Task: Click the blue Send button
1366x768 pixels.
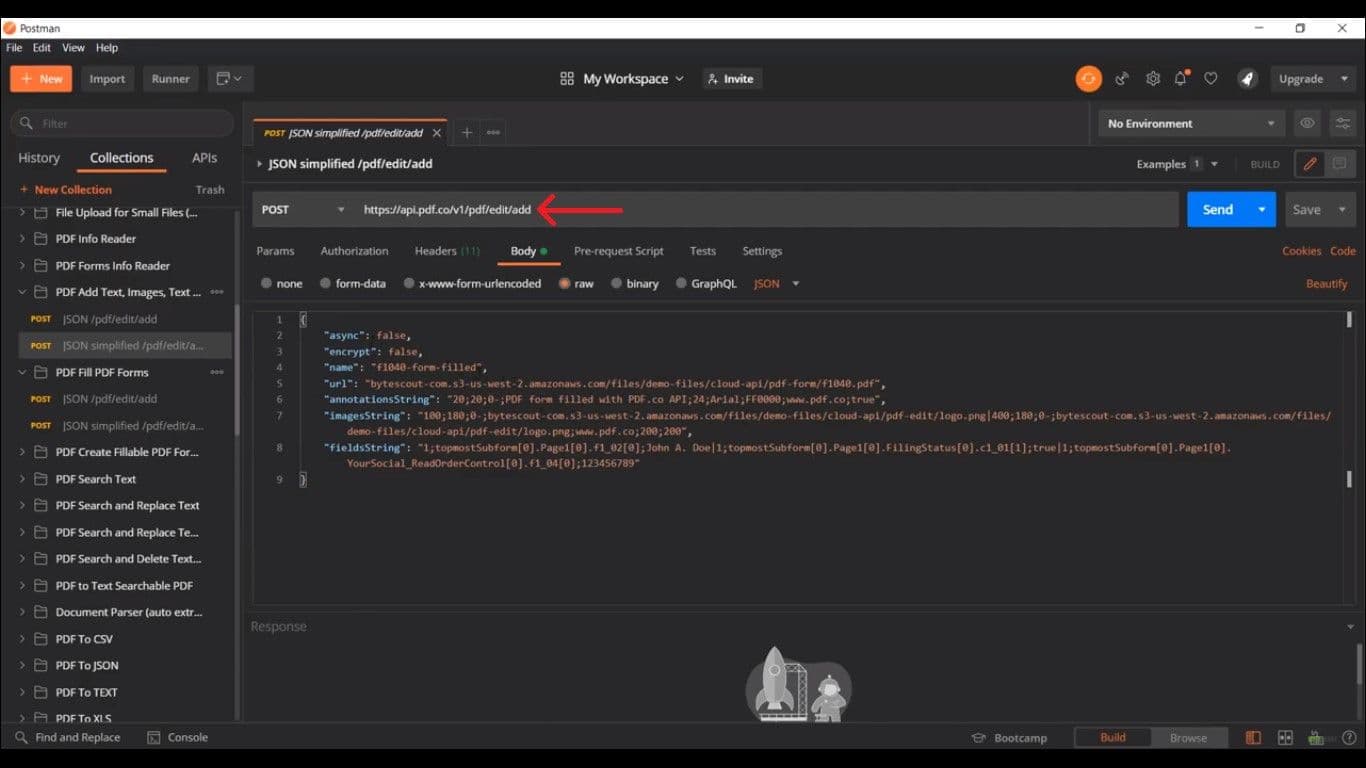Action: tap(1217, 210)
